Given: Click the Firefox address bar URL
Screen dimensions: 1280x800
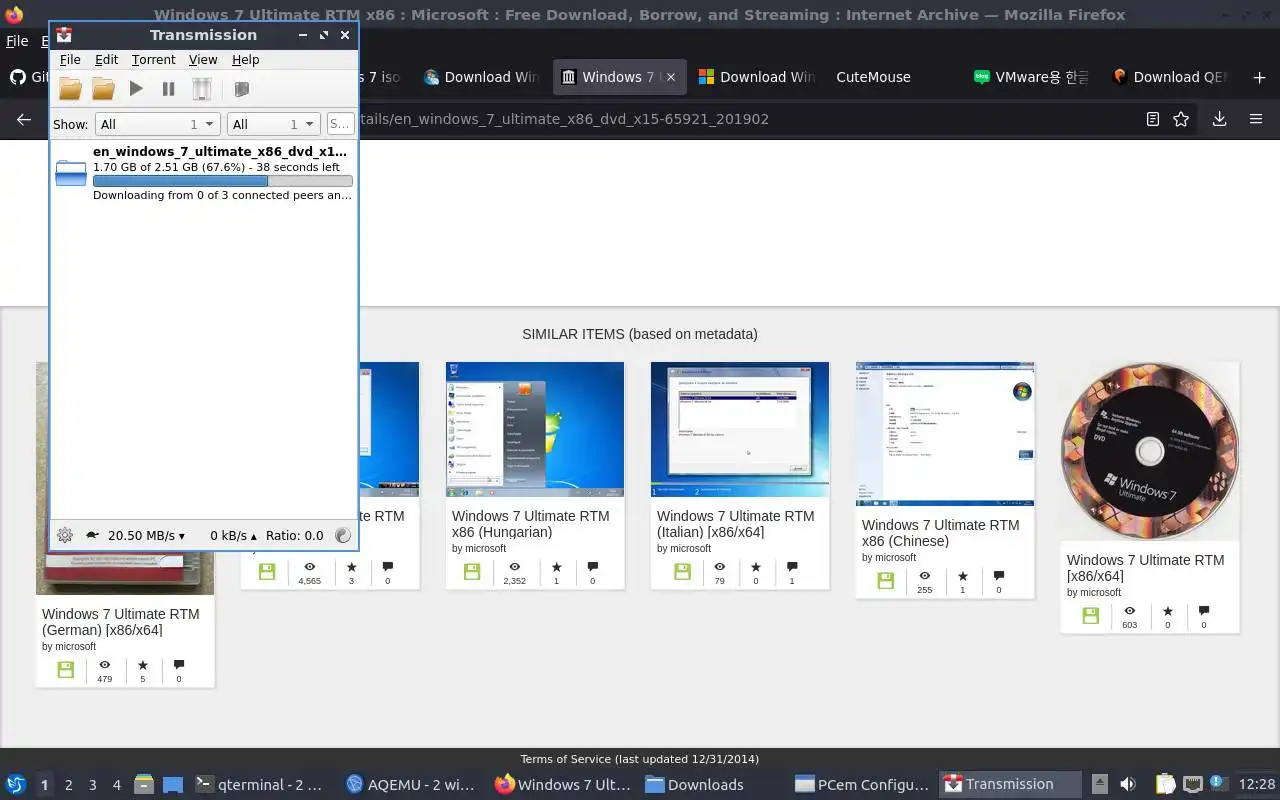Looking at the screenshot, I should pyautogui.click(x=564, y=119).
